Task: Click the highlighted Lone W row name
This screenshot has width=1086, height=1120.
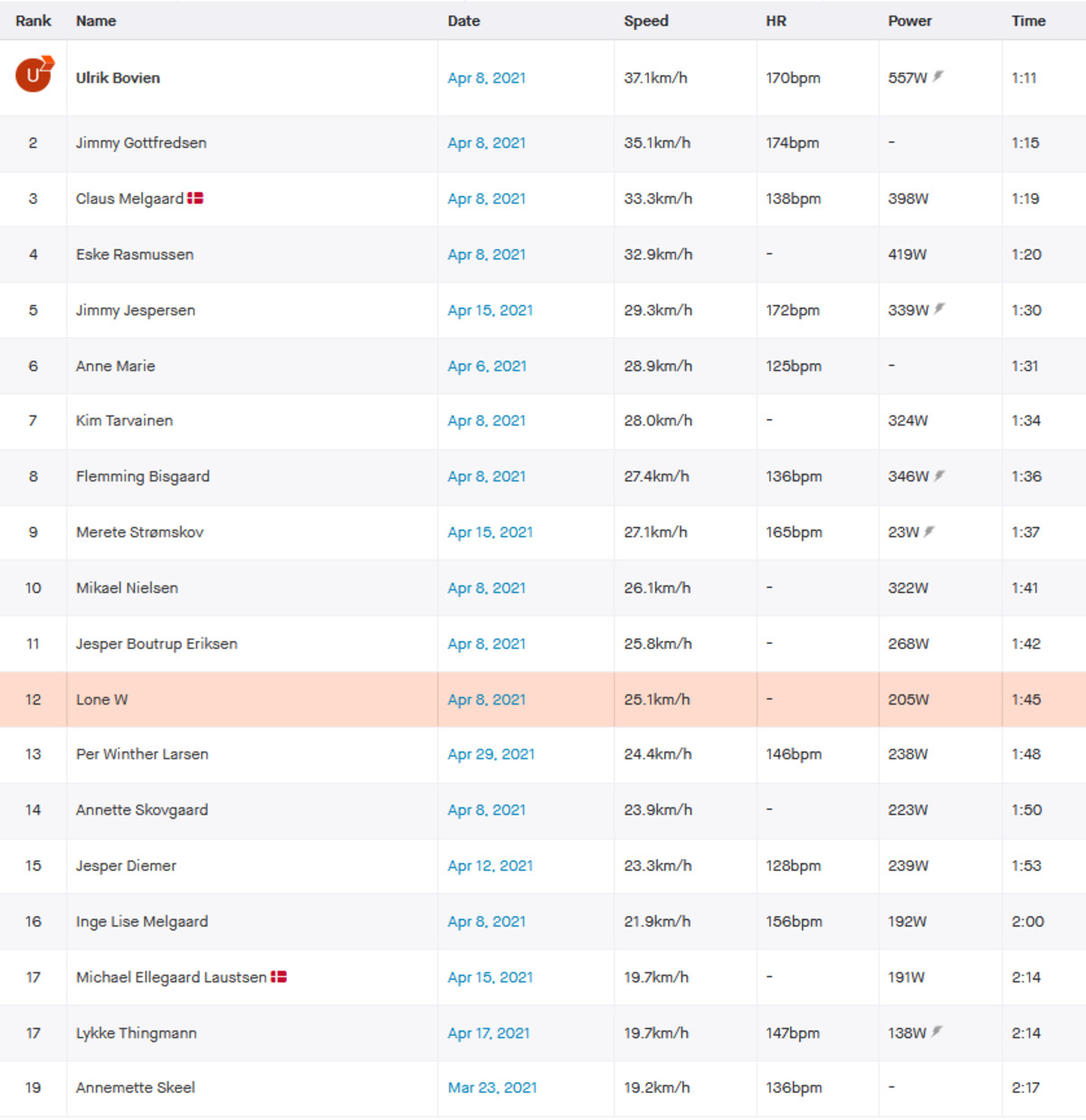Action: (102, 700)
